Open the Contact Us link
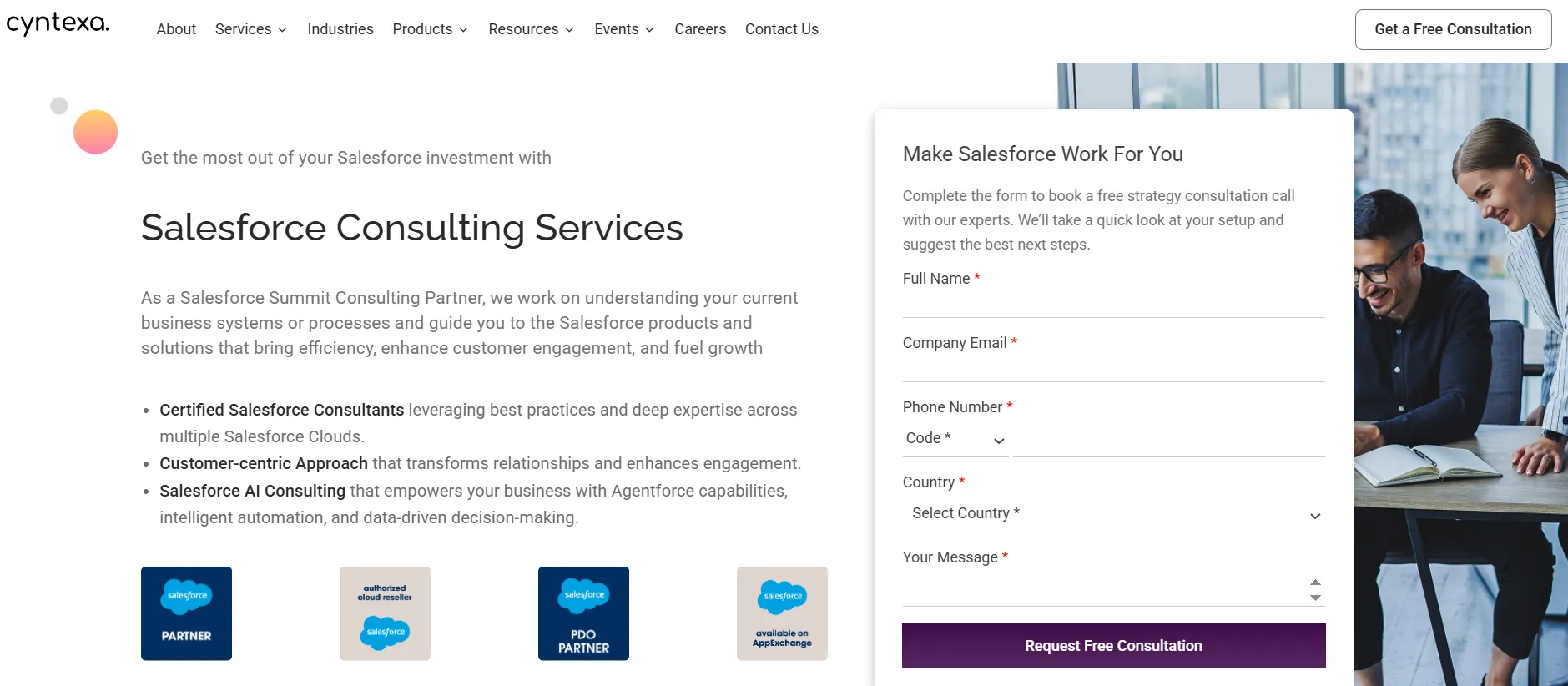The width and height of the screenshot is (1568, 686). coord(781,29)
